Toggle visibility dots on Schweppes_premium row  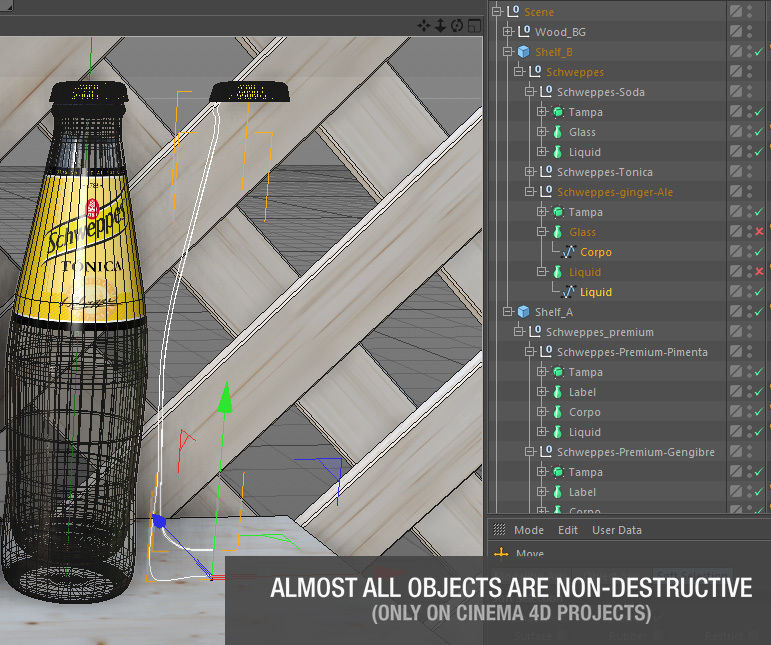pos(749,332)
